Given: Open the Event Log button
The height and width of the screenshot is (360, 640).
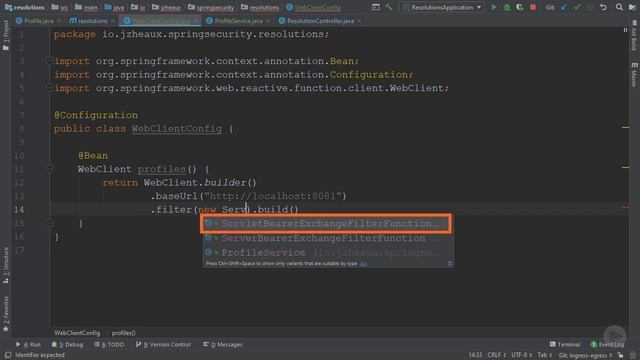Looking at the screenshot, I should pyautogui.click(x=607, y=344).
